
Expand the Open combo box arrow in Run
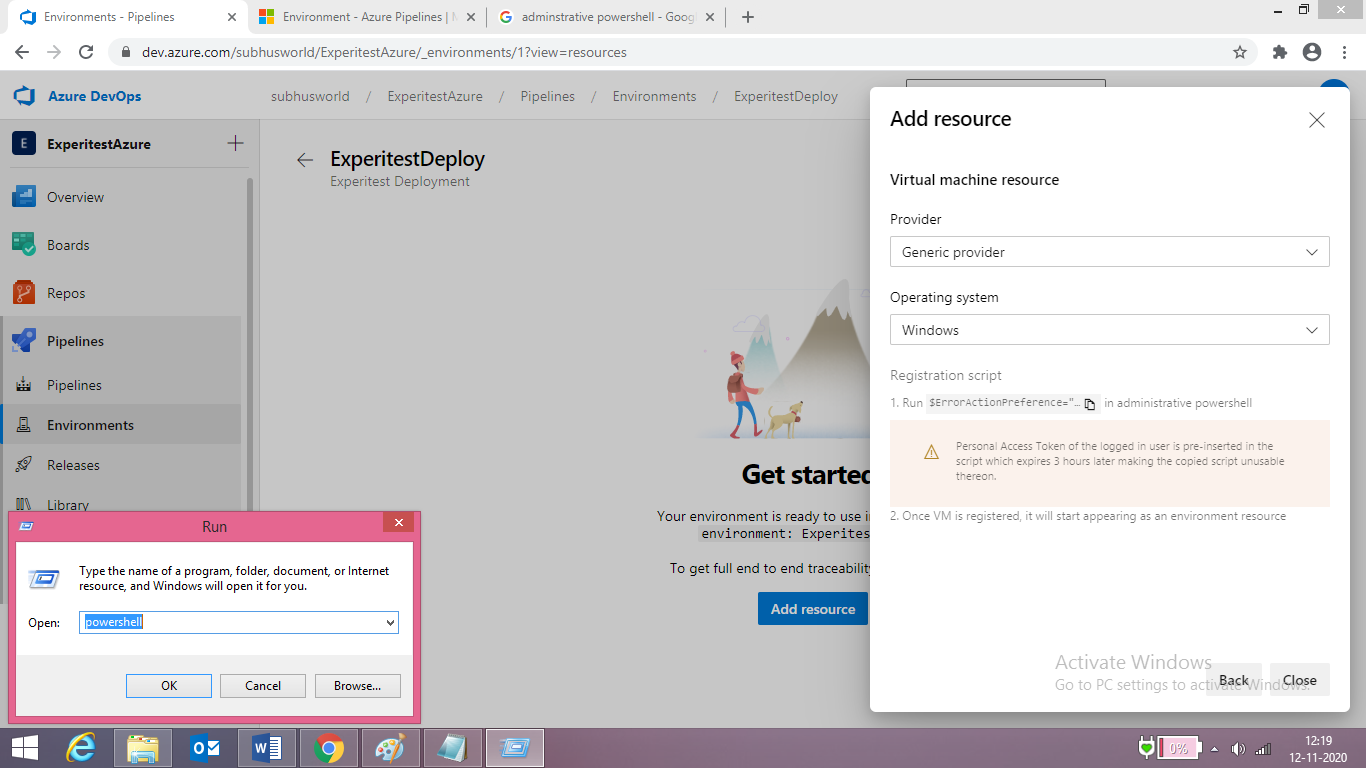coord(390,622)
